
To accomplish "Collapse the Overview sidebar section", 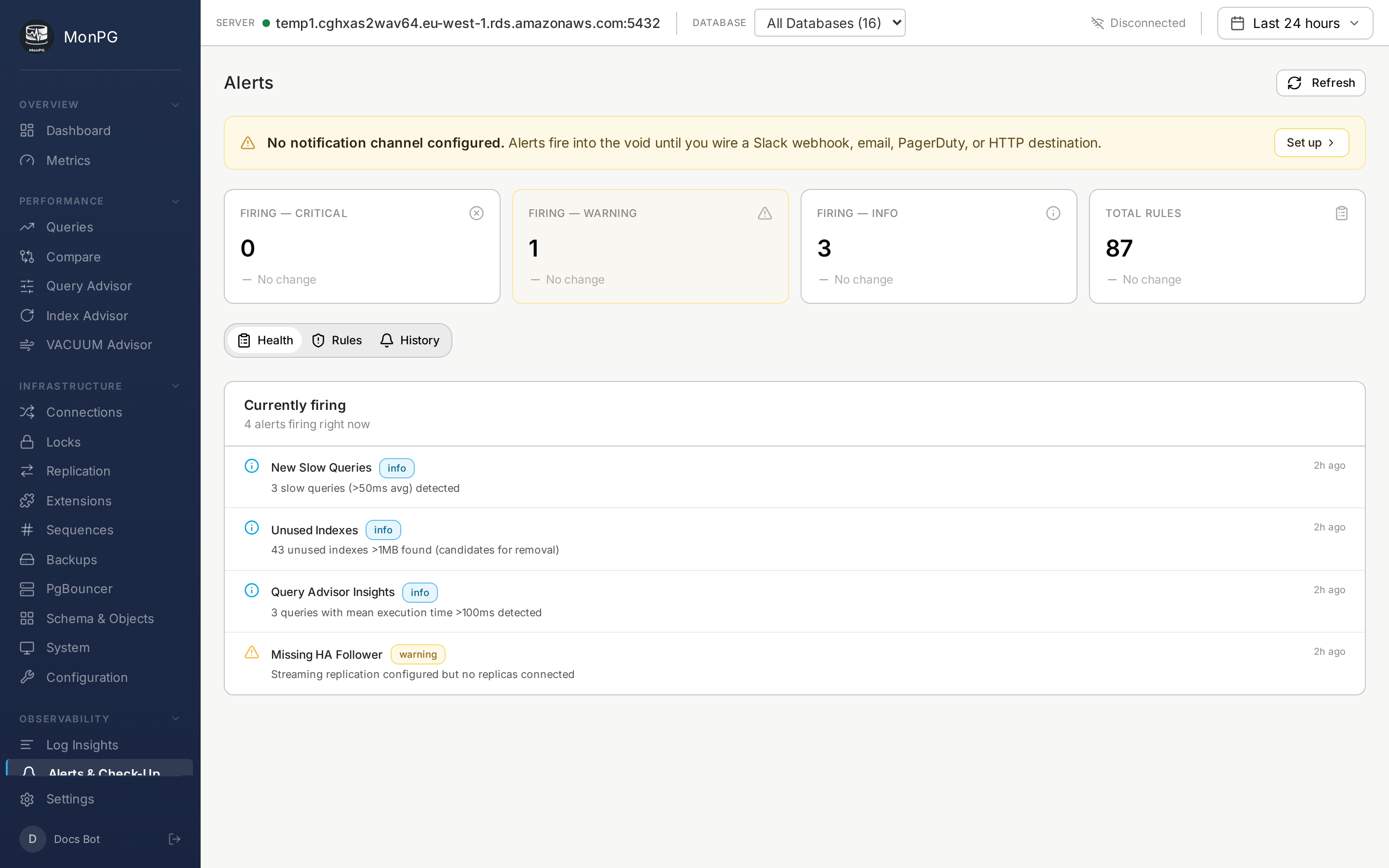I will click(176, 105).
